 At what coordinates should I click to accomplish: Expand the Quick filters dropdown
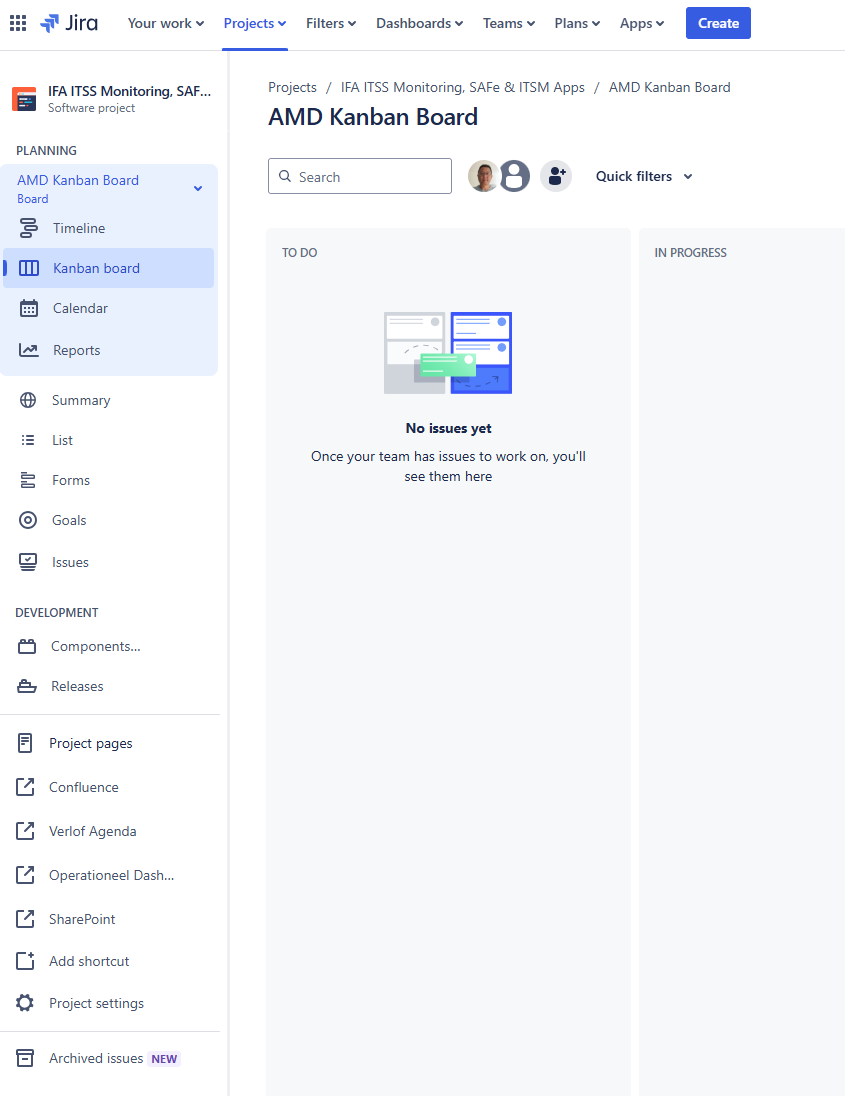[643, 176]
